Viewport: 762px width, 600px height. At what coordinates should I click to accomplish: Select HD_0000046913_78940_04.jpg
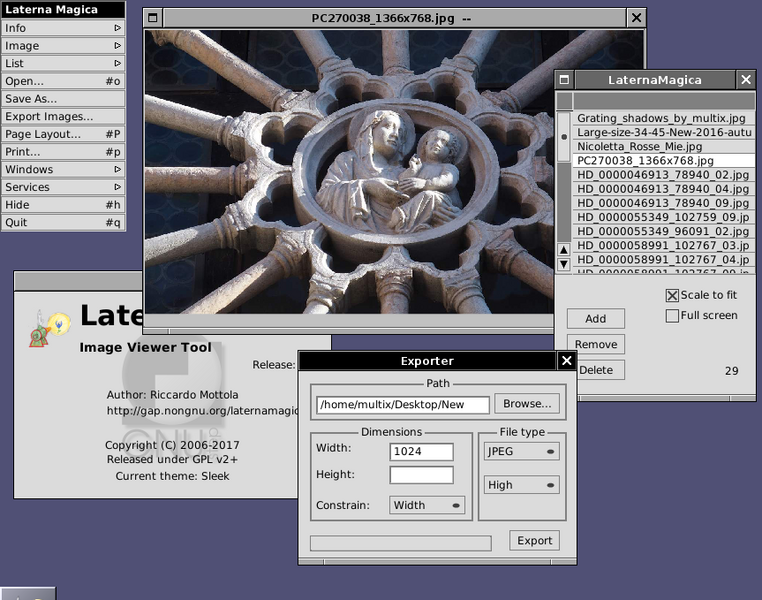tap(664, 189)
